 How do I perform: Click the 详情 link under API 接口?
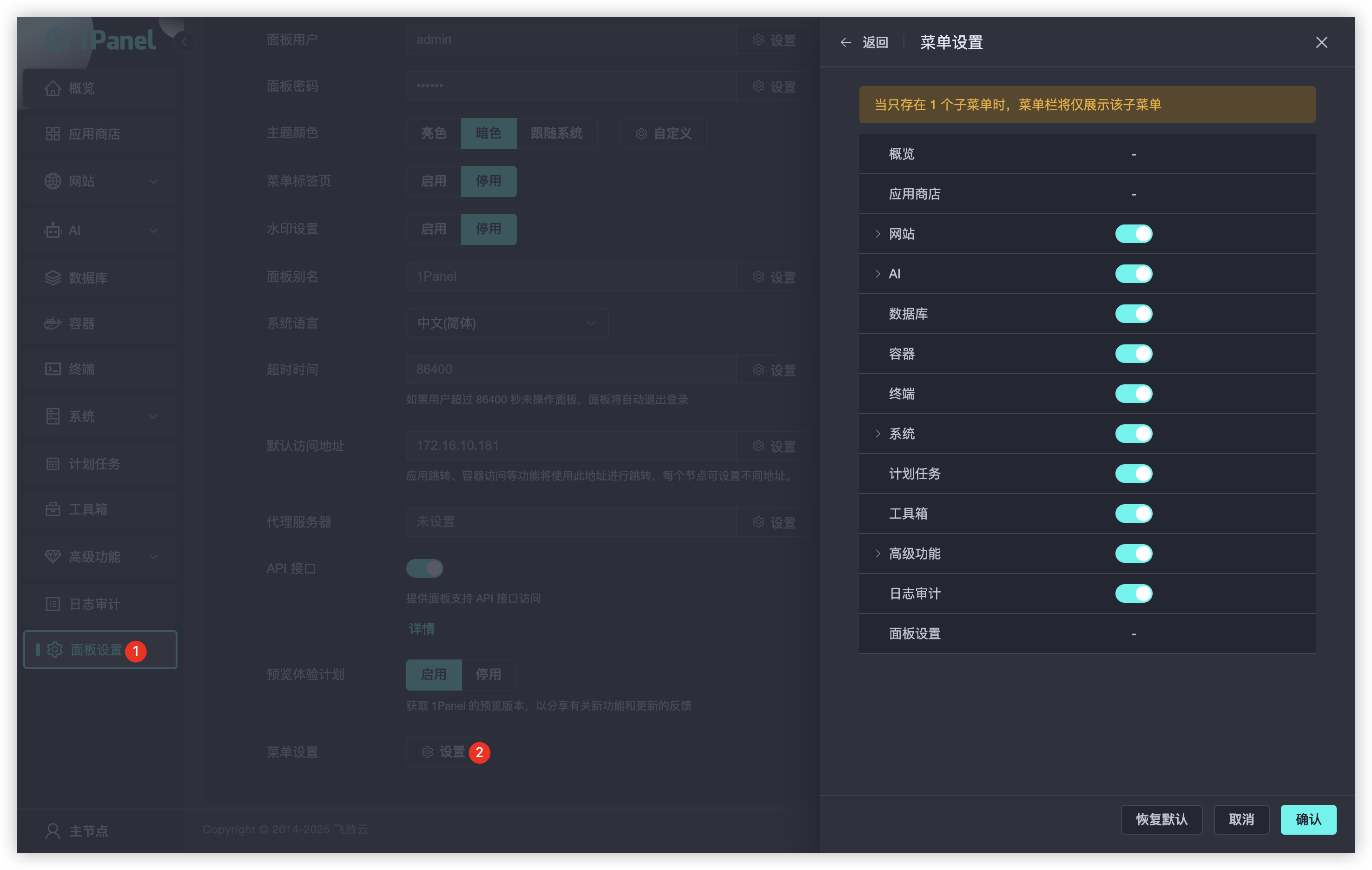pos(421,628)
